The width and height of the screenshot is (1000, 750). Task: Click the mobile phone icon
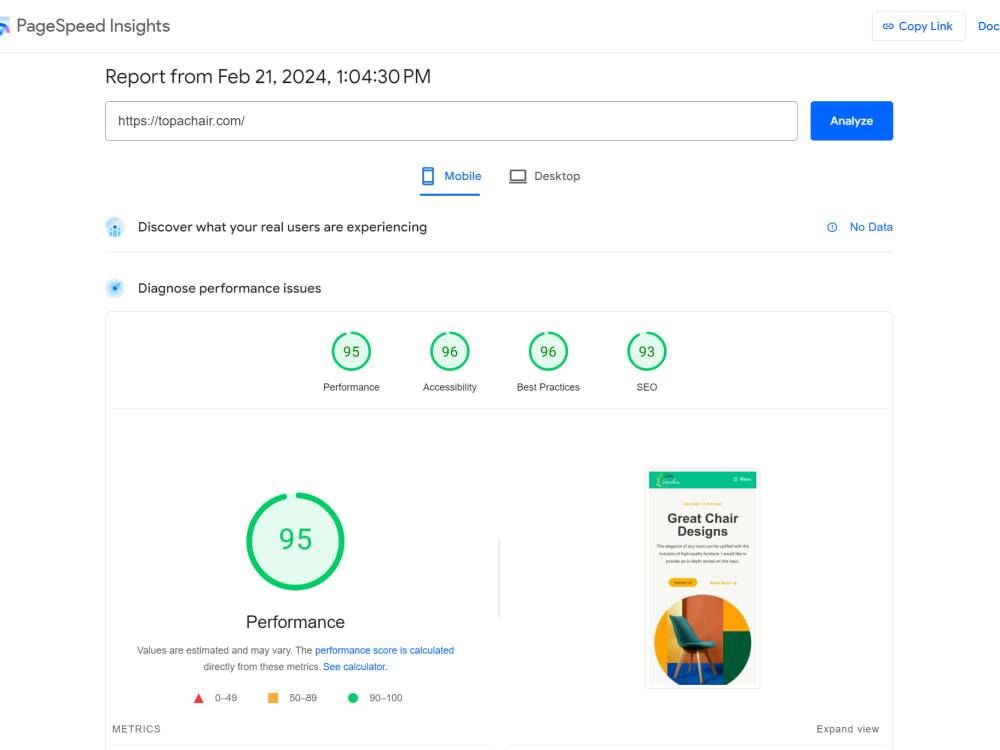pyautogui.click(x=428, y=176)
